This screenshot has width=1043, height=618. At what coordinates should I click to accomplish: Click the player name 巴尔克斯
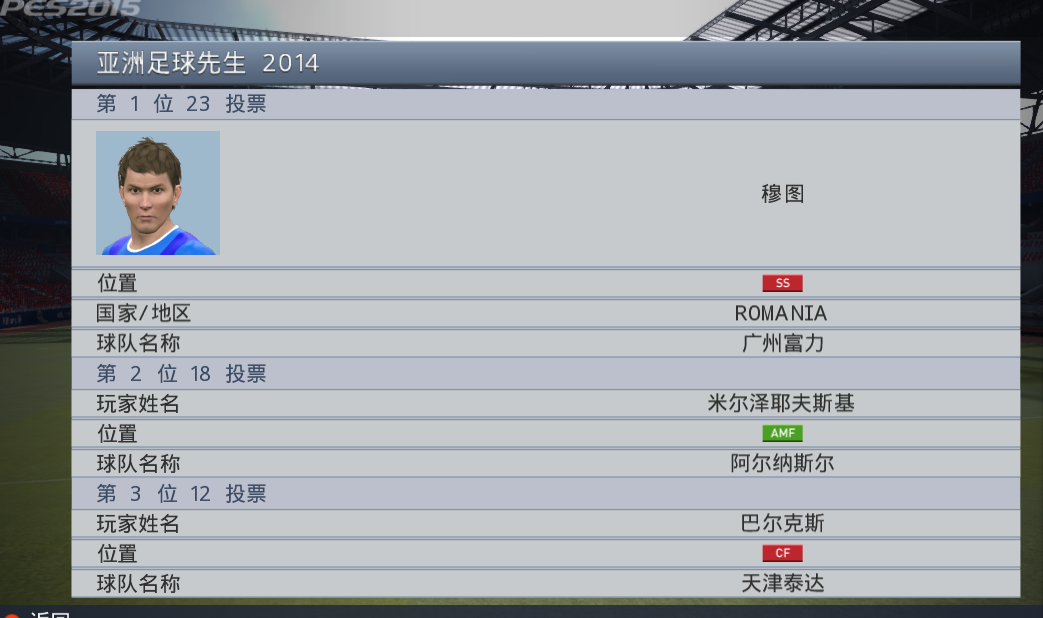click(x=782, y=524)
